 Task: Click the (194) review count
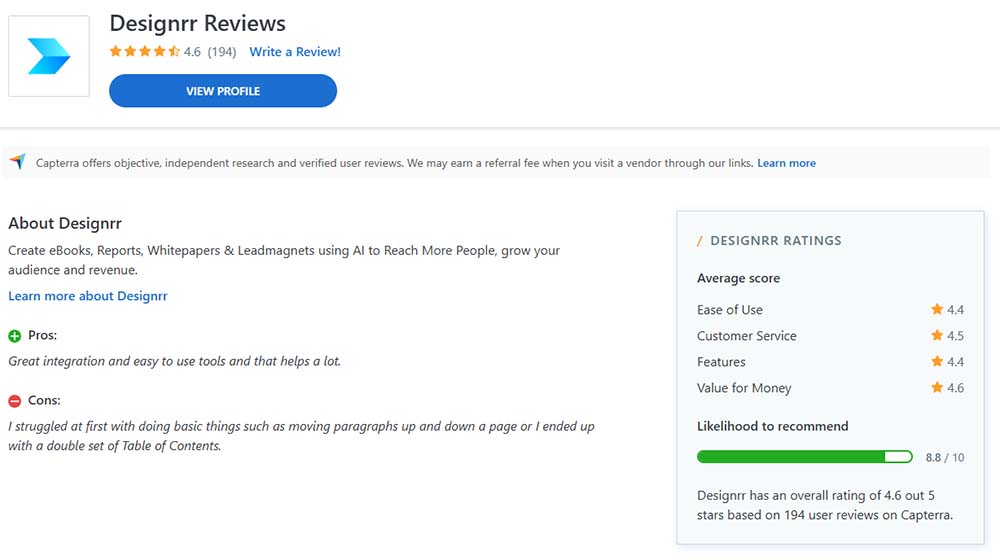click(x=222, y=52)
